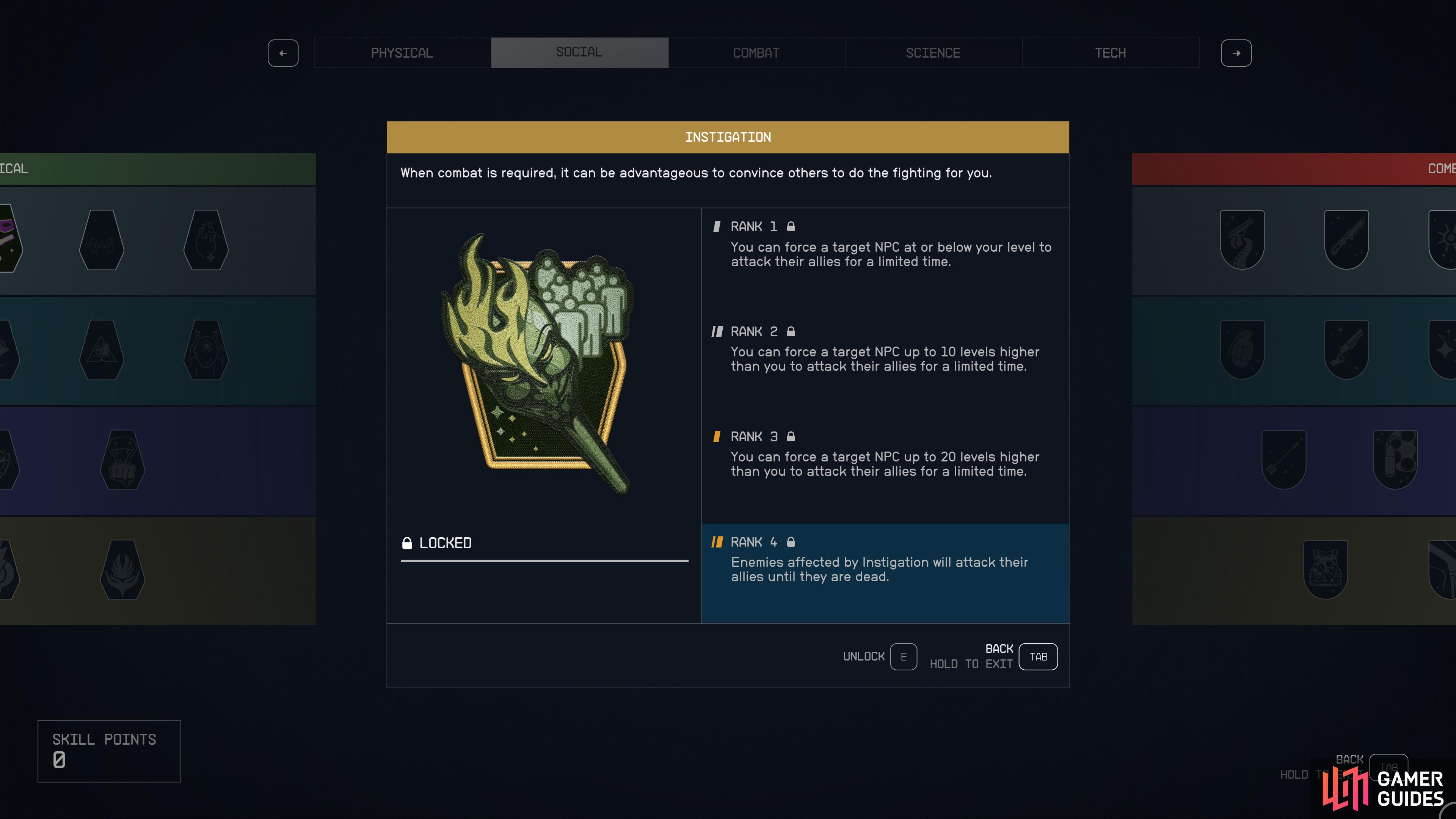This screenshot has width=1456, height=819.
Task: Select the dumbbell skill badge in Physical
Action: click(x=102, y=240)
